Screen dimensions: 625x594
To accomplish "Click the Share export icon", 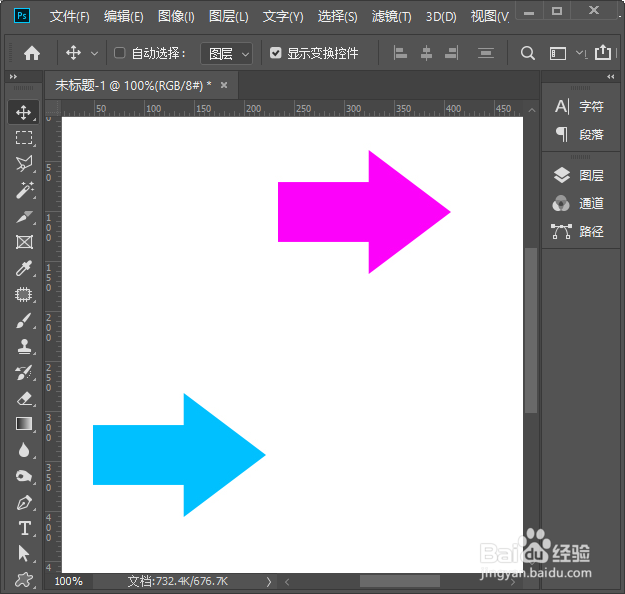I will click(x=603, y=52).
